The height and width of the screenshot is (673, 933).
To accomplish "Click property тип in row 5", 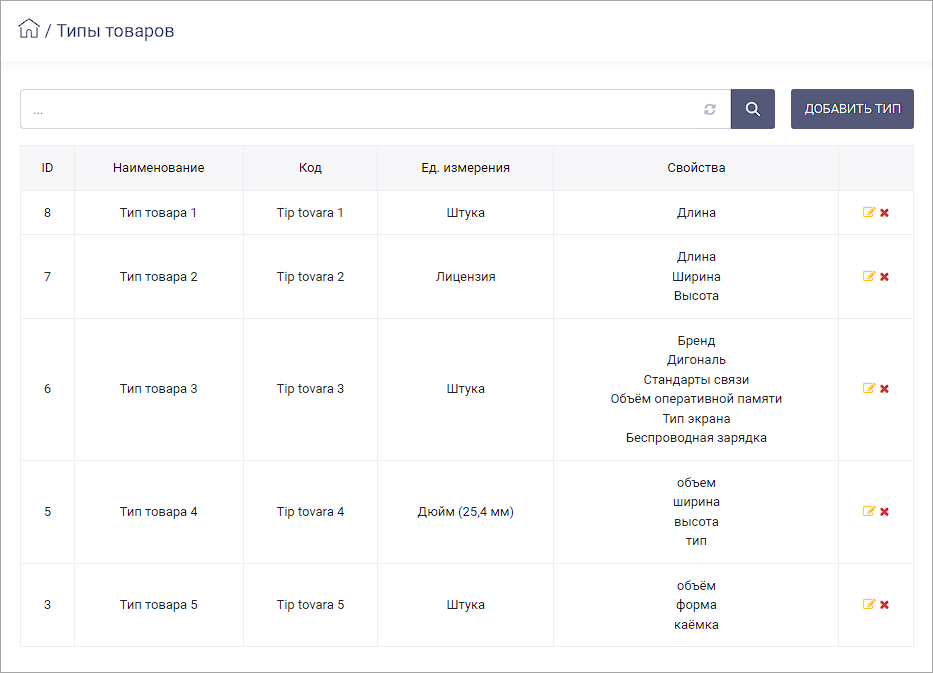I will 696,541.
